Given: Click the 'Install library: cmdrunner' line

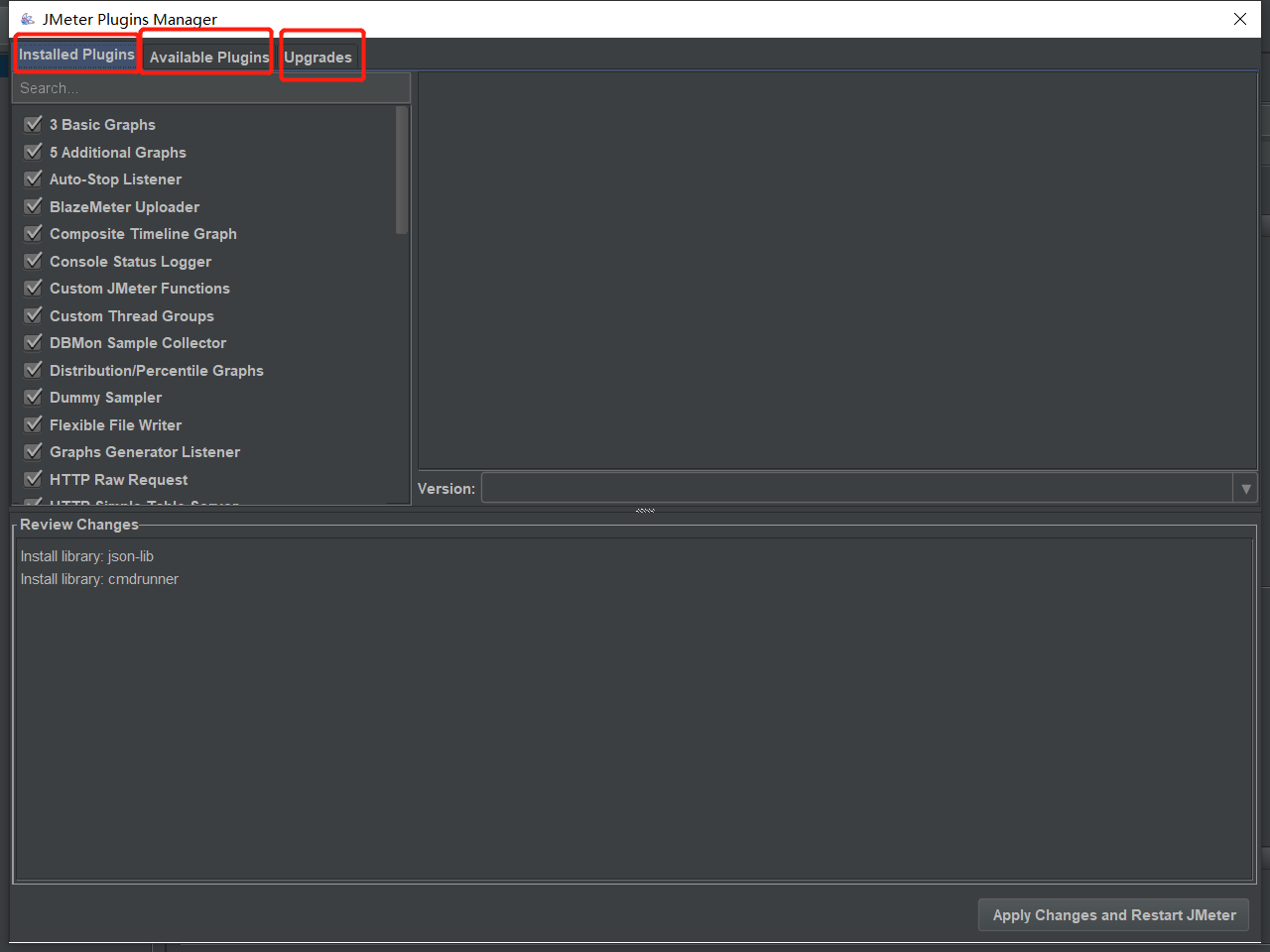Looking at the screenshot, I should point(99,579).
